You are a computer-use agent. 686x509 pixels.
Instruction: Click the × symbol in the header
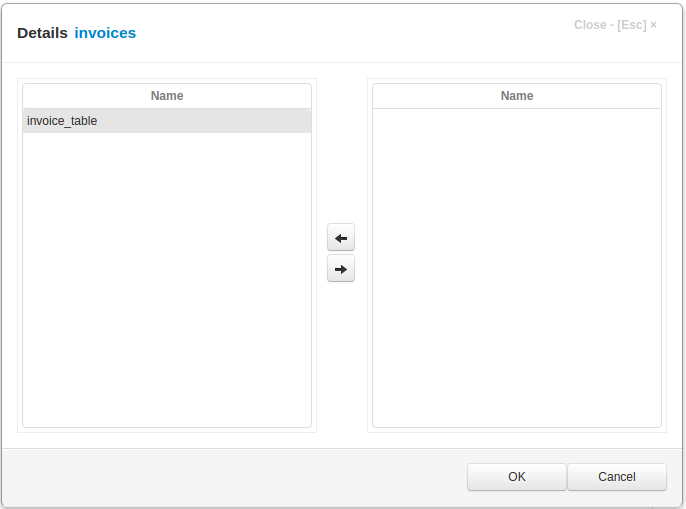(654, 25)
